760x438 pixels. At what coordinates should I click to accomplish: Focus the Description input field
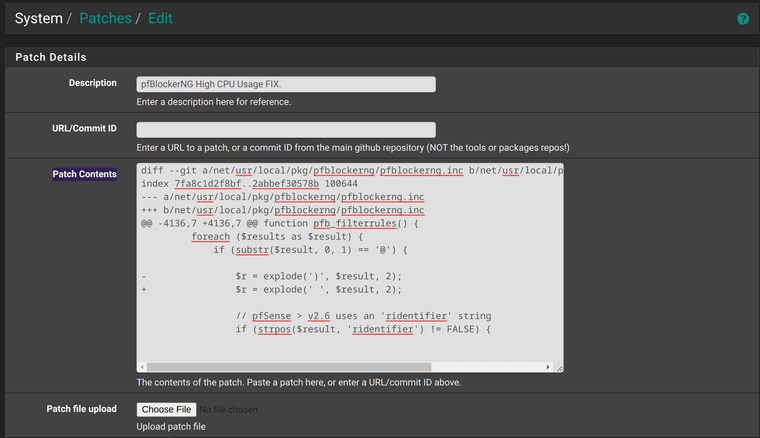click(286, 84)
